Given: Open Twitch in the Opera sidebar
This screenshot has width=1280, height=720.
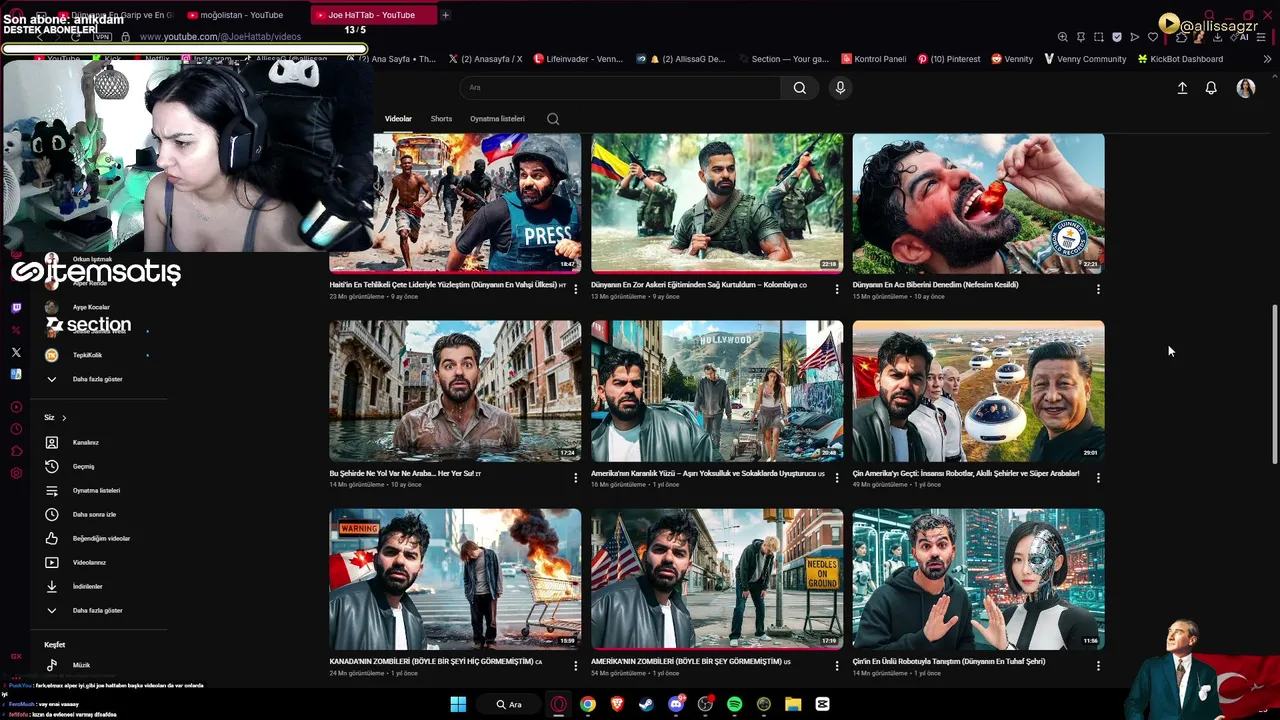Looking at the screenshot, I should click(16, 308).
